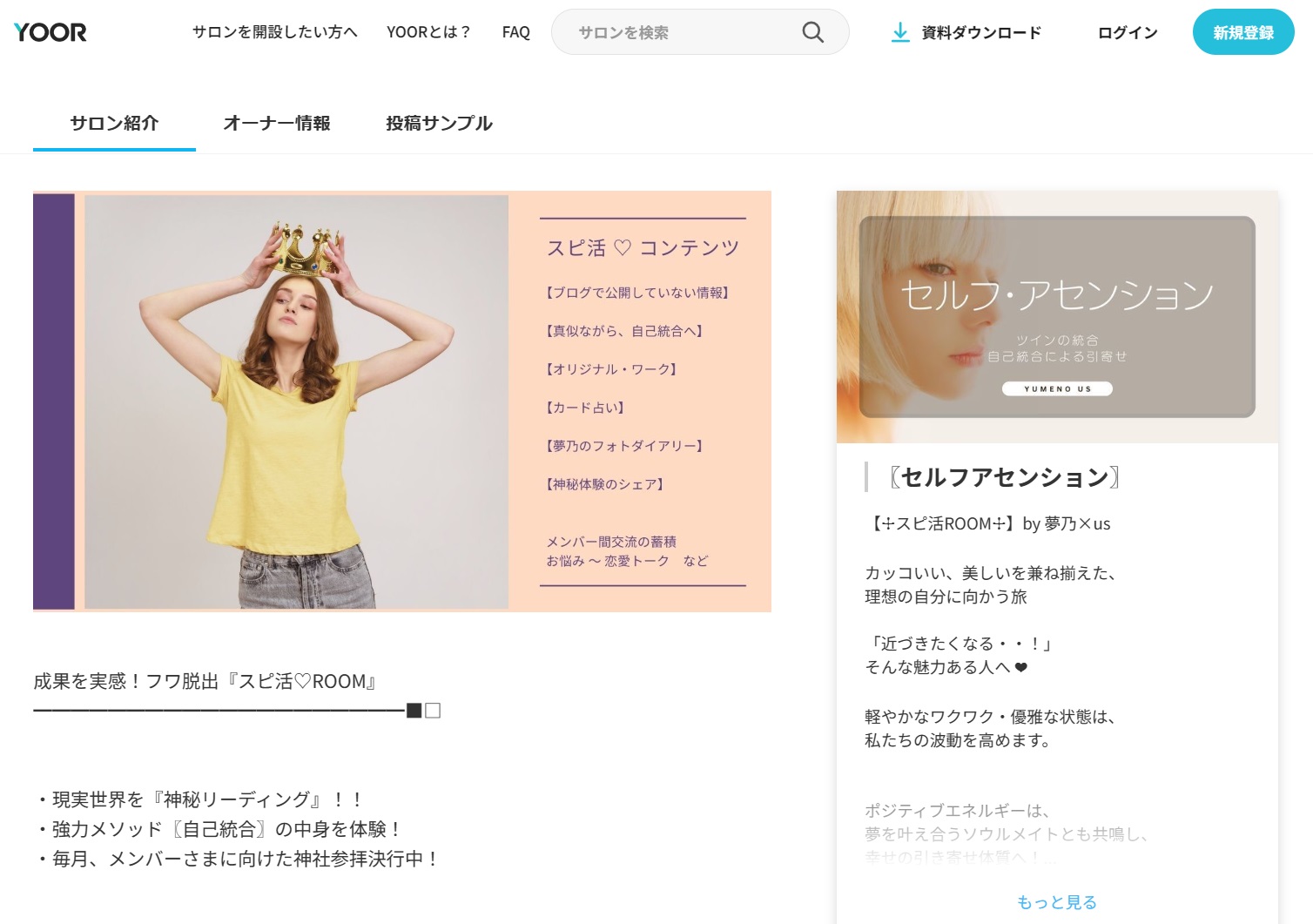The width and height of the screenshot is (1313, 924).
Task: Open YOORとは？ page
Action: pyautogui.click(x=428, y=32)
